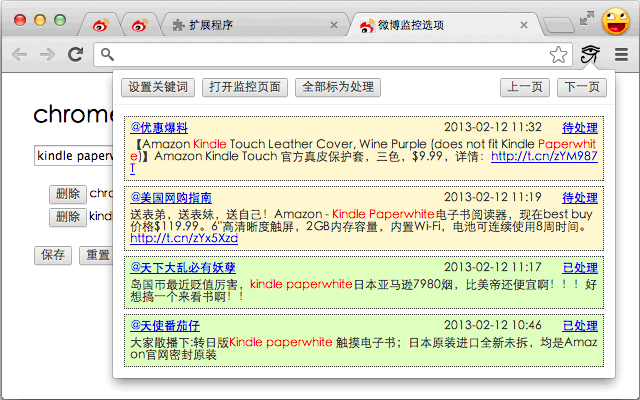Click the keyword input field with kindle text
The width and height of the screenshot is (640, 400).
[x=74, y=156]
